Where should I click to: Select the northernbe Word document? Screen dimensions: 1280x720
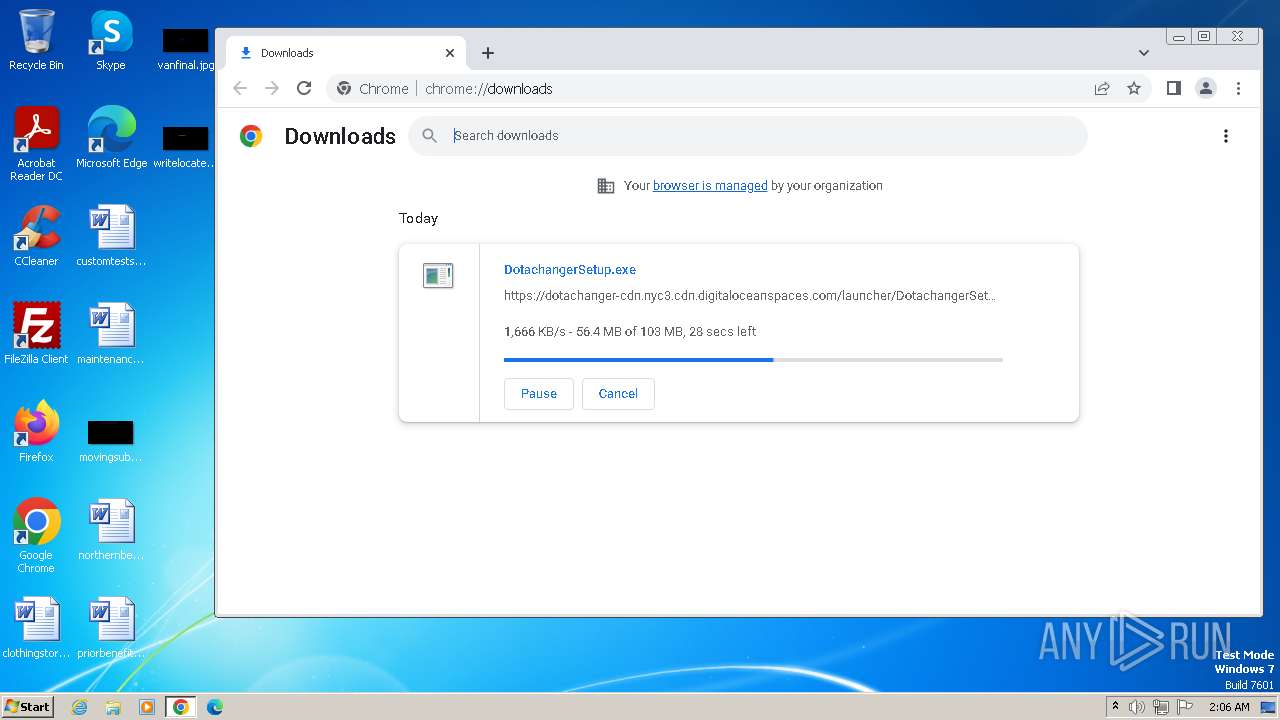pos(111,530)
